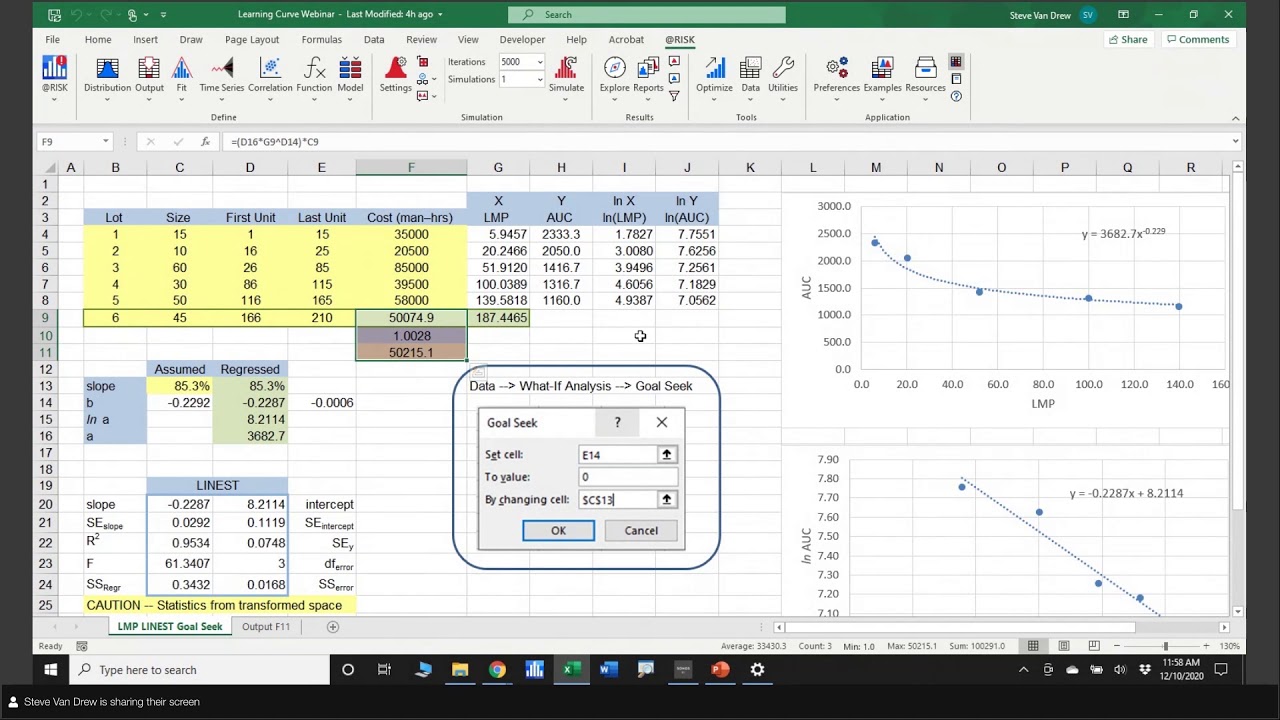Click the range picker for By changing cell
Image resolution: width=1280 pixels, height=720 pixels.
coord(666,499)
